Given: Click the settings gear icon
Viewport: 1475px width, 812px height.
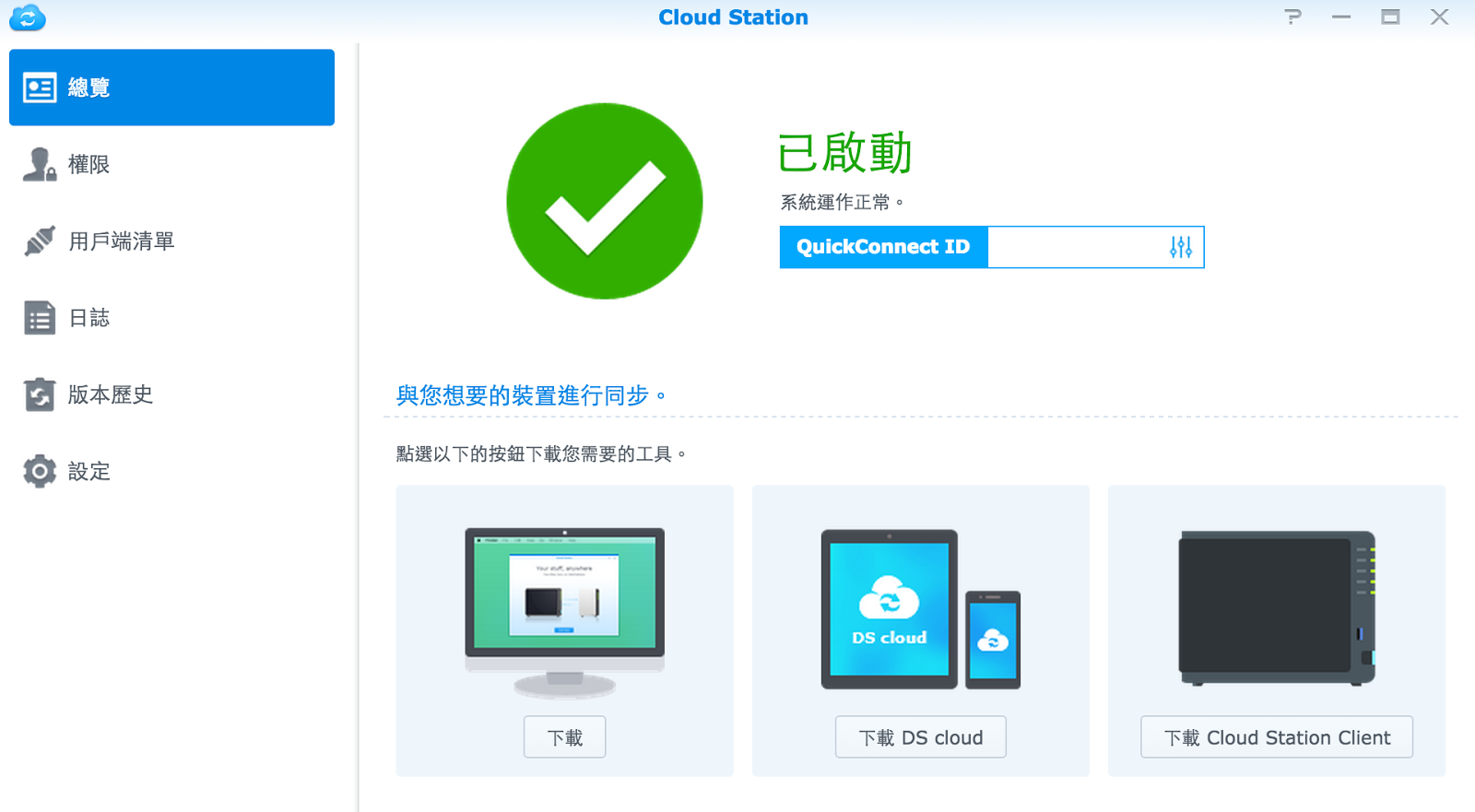Looking at the screenshot, I should [x=40, y=471].
